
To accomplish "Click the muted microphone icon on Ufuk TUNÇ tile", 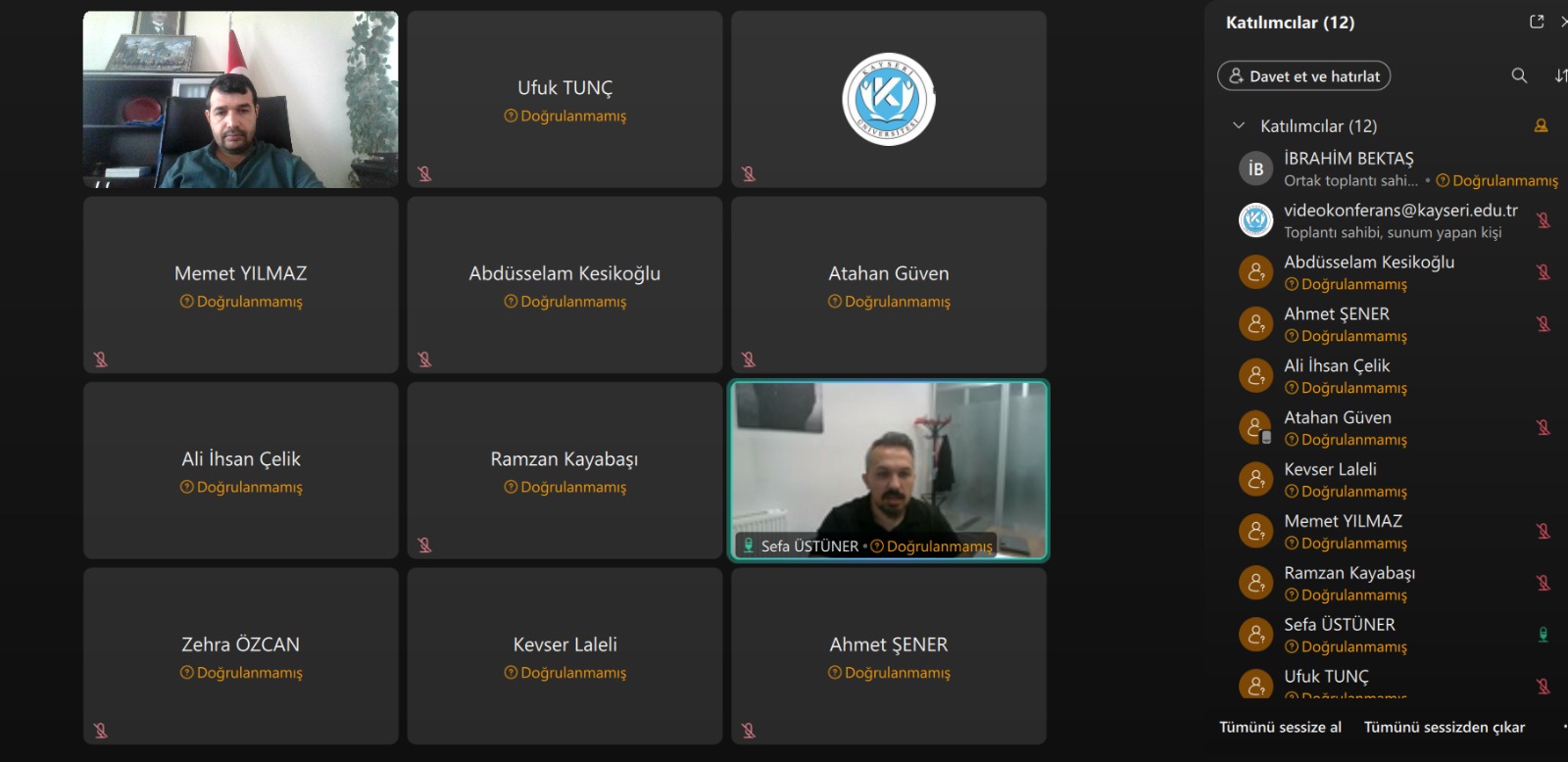I will tap(424, 173).
